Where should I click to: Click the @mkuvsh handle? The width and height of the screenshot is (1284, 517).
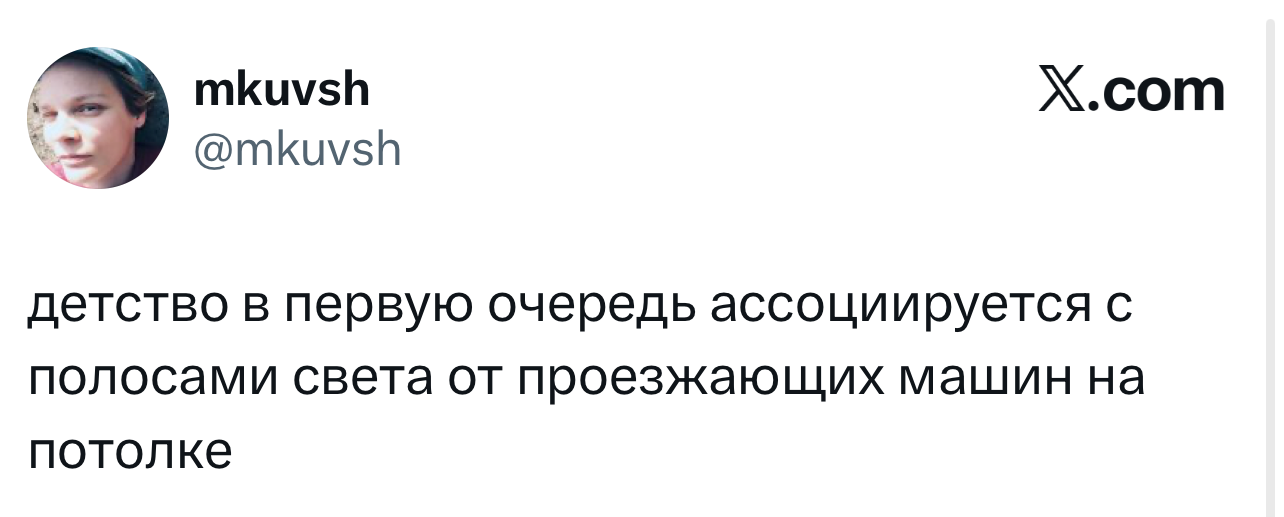point(299,150)
